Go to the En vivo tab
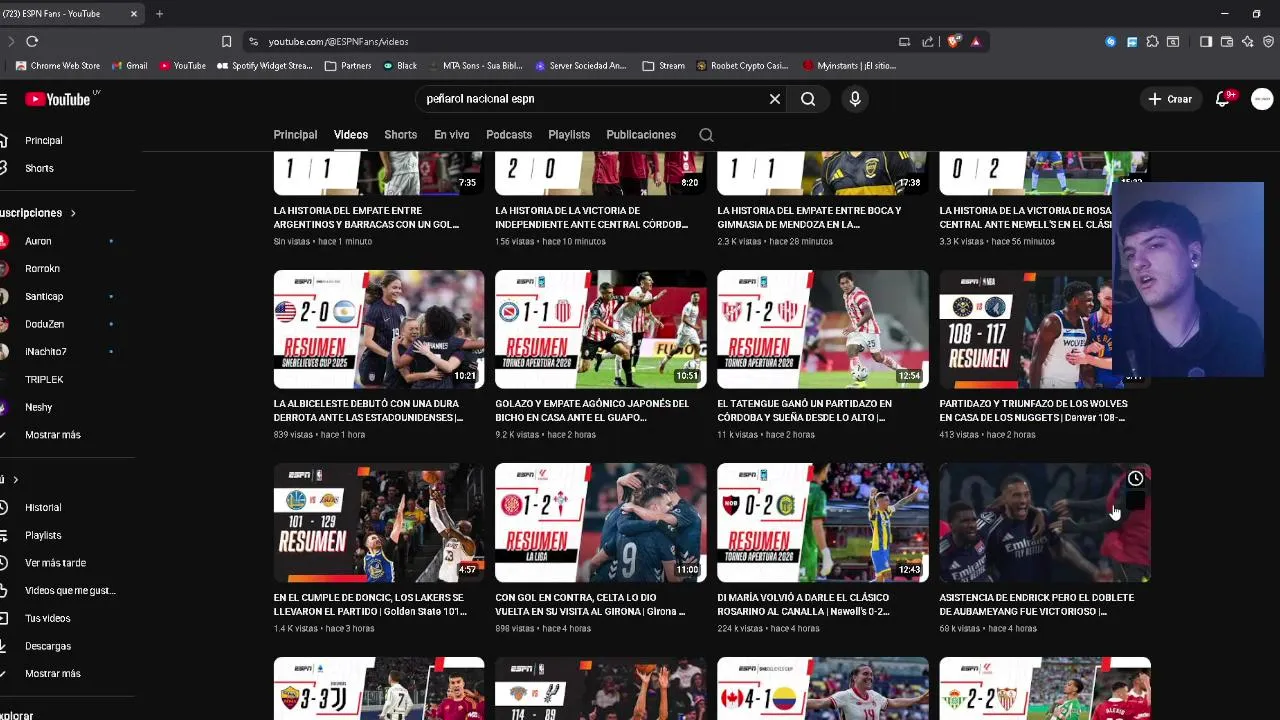1280x720 pixels. pyautogui.click(x=451, y=135)
